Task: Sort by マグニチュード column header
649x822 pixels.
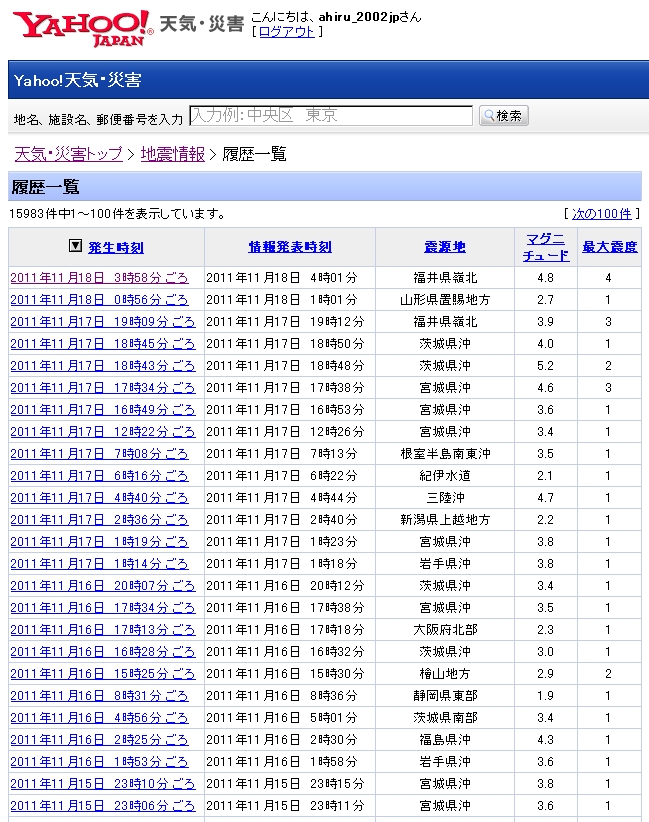Action: (546, 247)
